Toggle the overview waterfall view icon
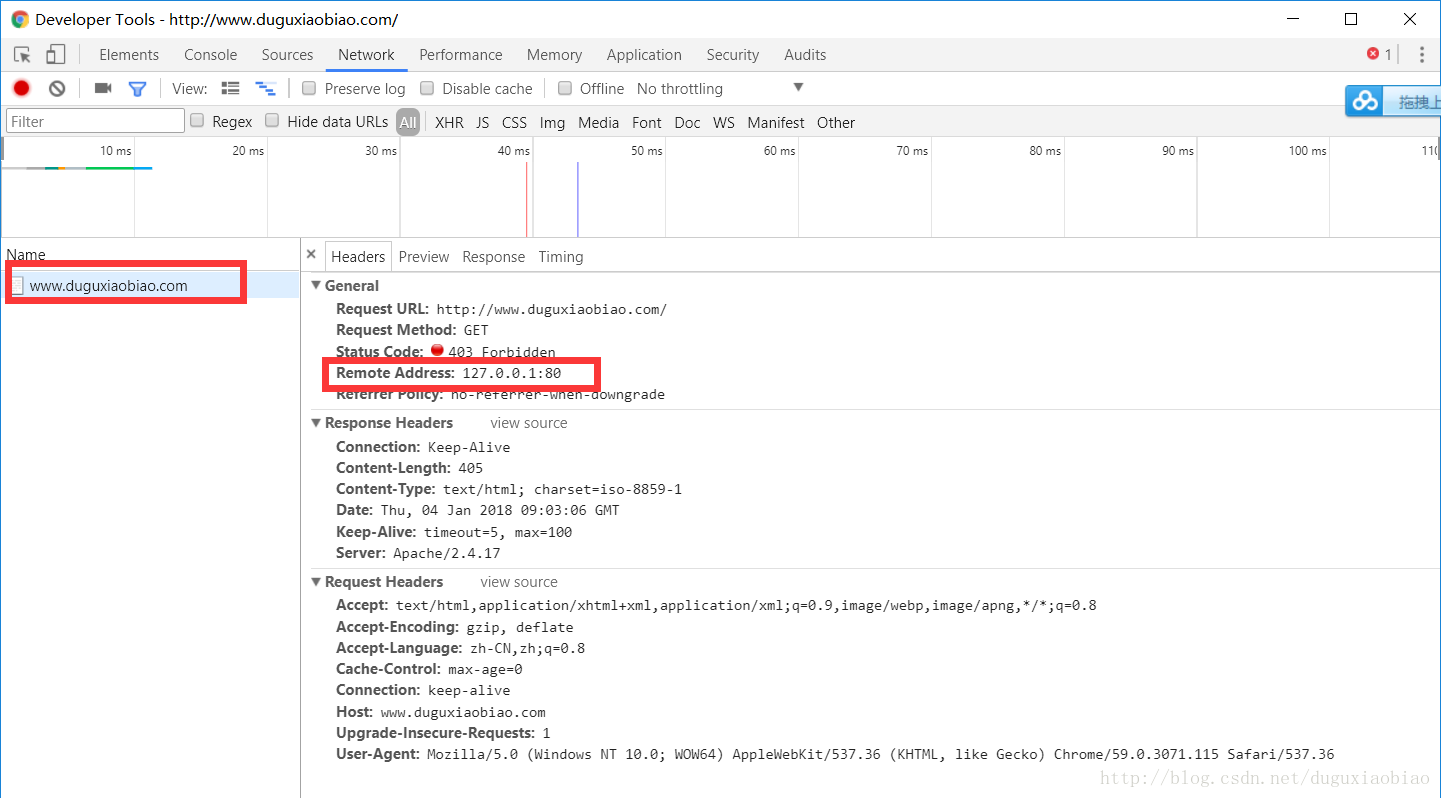The width and height of the screenshot is (1441, 798). (x=265, y=88)
